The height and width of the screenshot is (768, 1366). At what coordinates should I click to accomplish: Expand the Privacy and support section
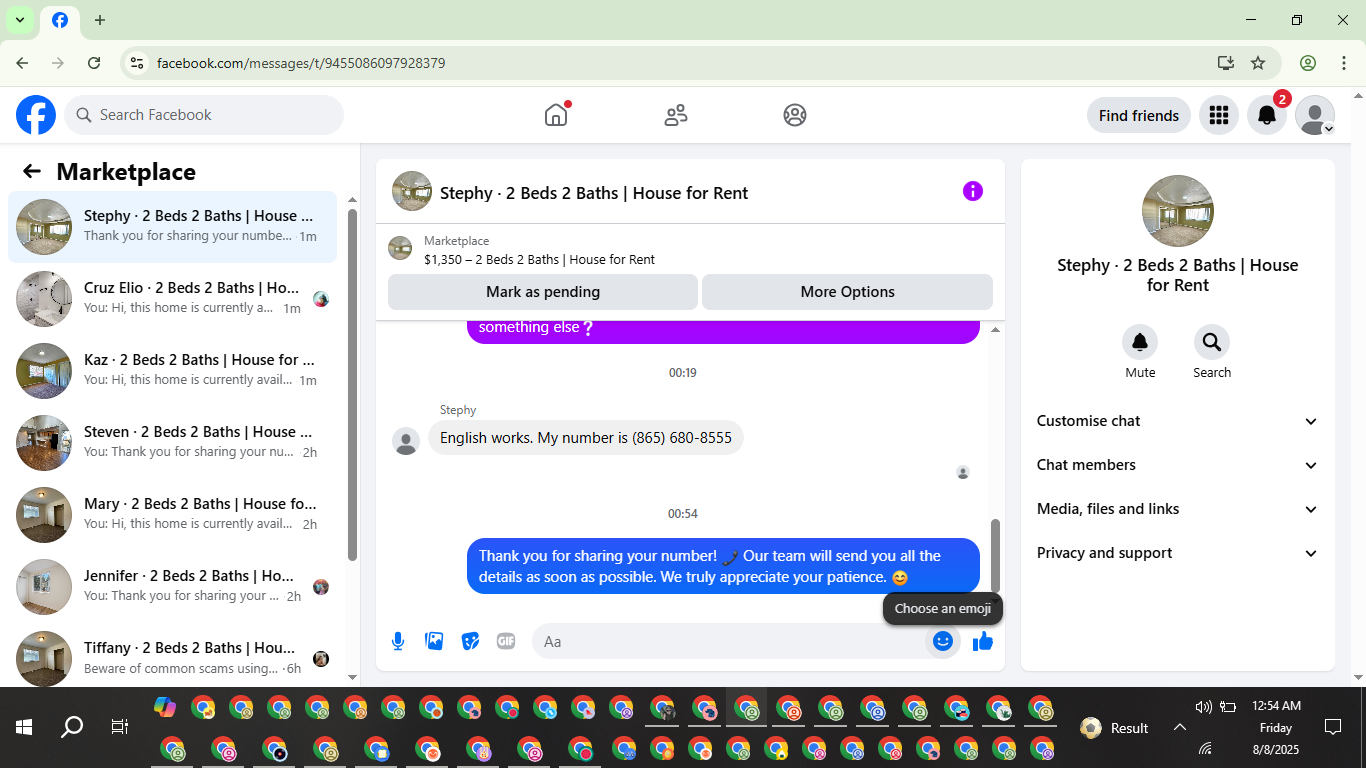point(1178,553)
